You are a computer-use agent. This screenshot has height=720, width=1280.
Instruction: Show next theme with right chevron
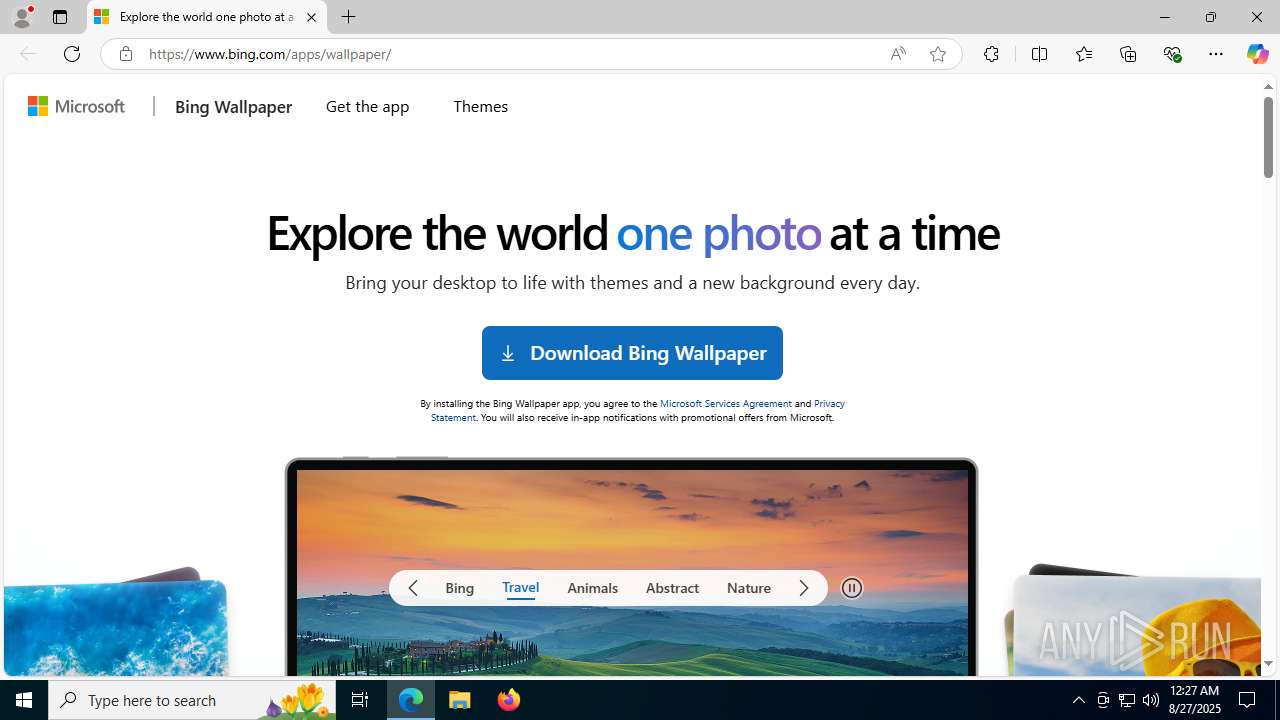tap(803, 588)
